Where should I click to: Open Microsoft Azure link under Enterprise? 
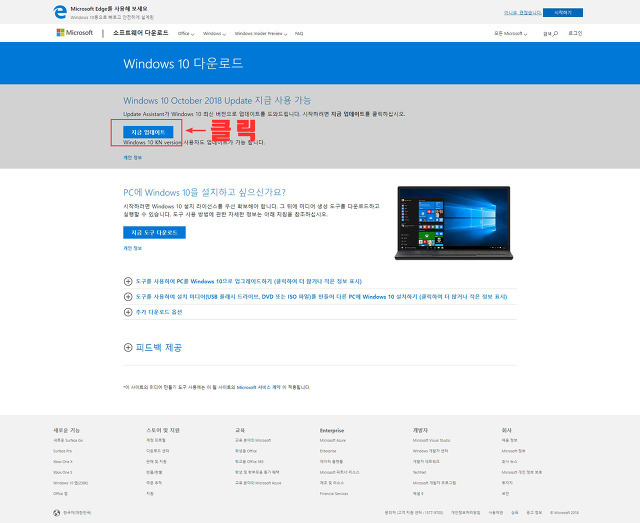tap(333, 441)
